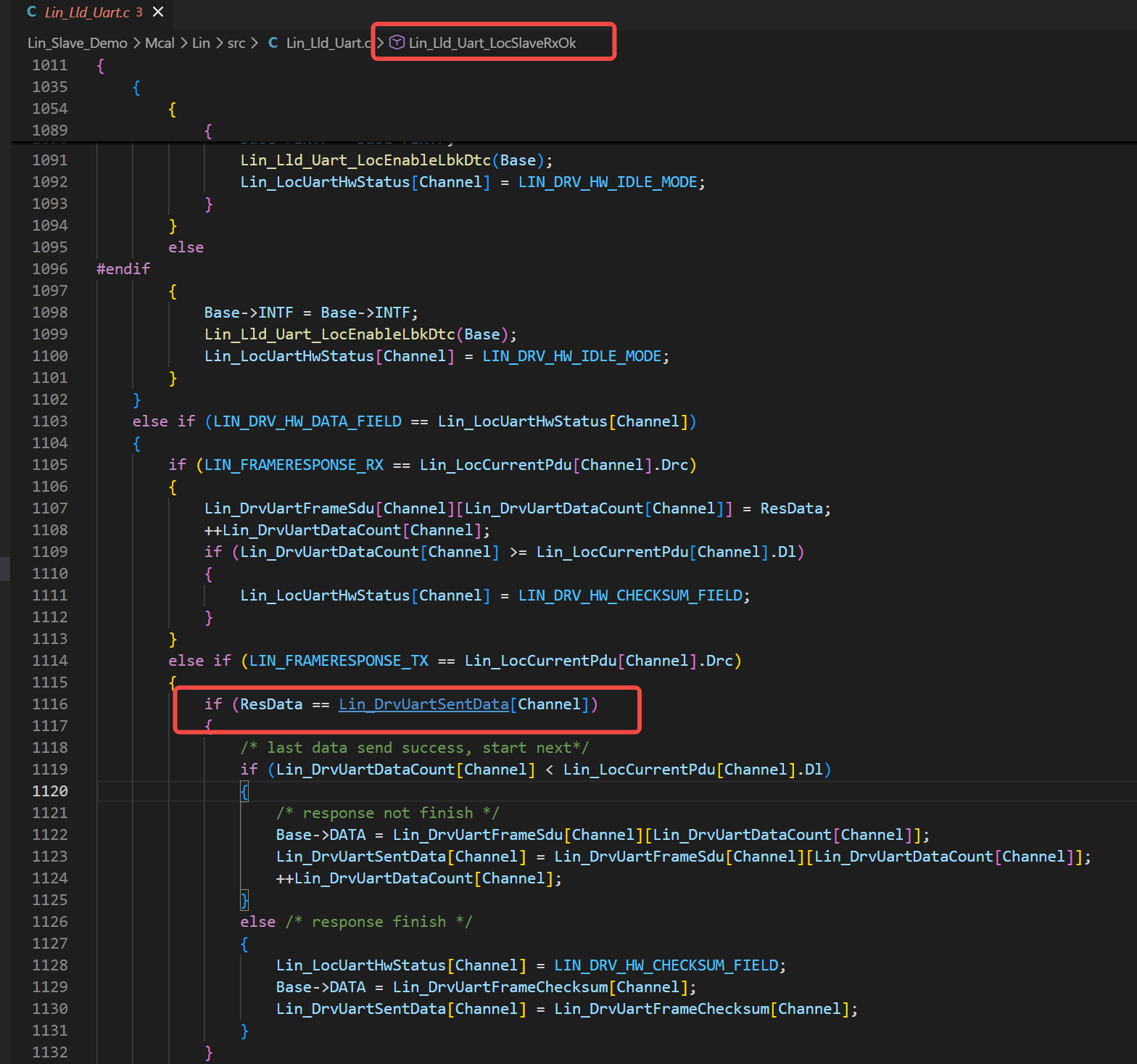Follow the Lin_DrvUartSentData link on line 1116
The height and width of the screenshot is (1064, 1137).
pyautogui.click(x=423, y=704)
